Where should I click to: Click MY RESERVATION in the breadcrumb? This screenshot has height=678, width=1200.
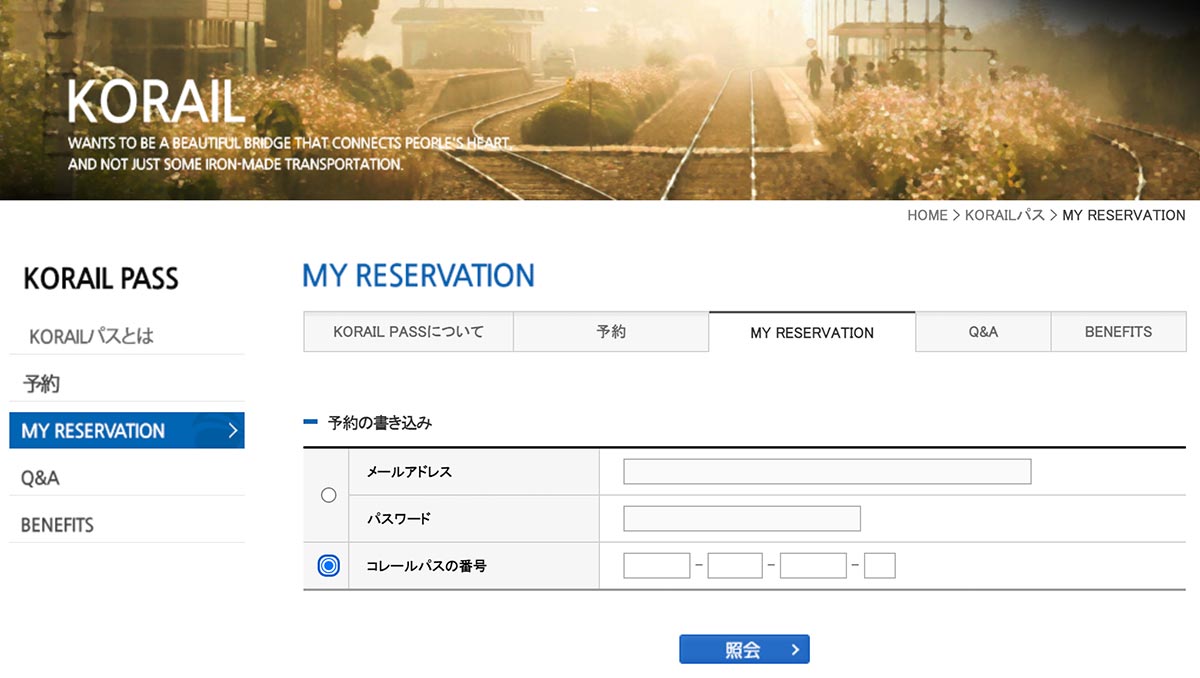point(1124,215)
